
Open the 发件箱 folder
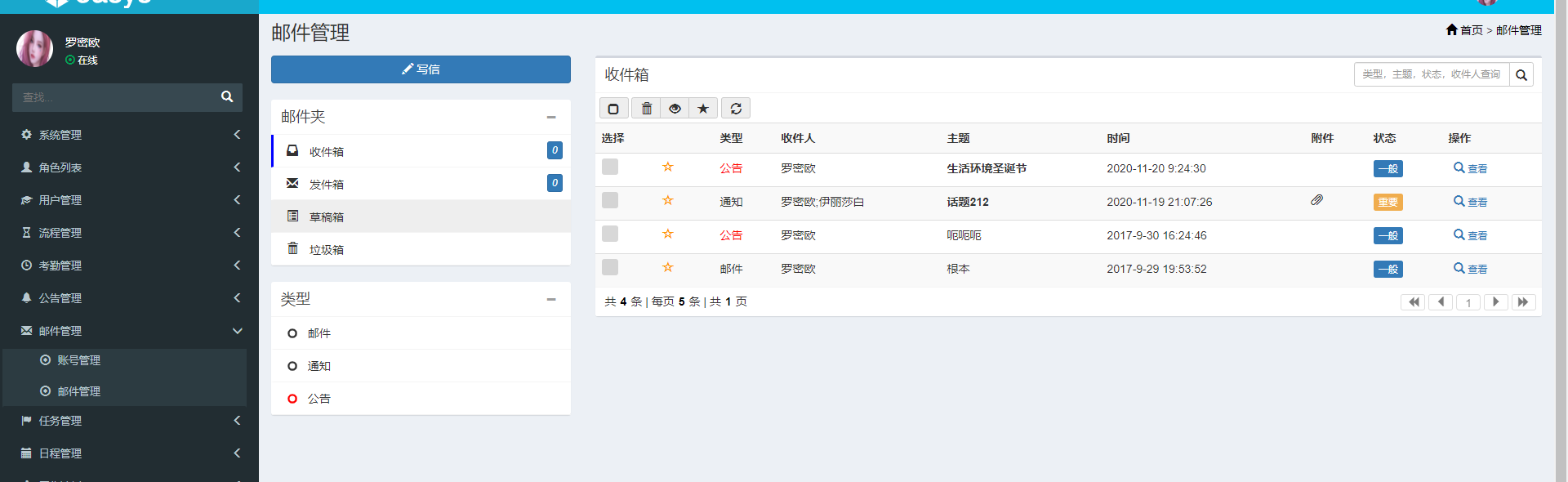pos(421,184)
